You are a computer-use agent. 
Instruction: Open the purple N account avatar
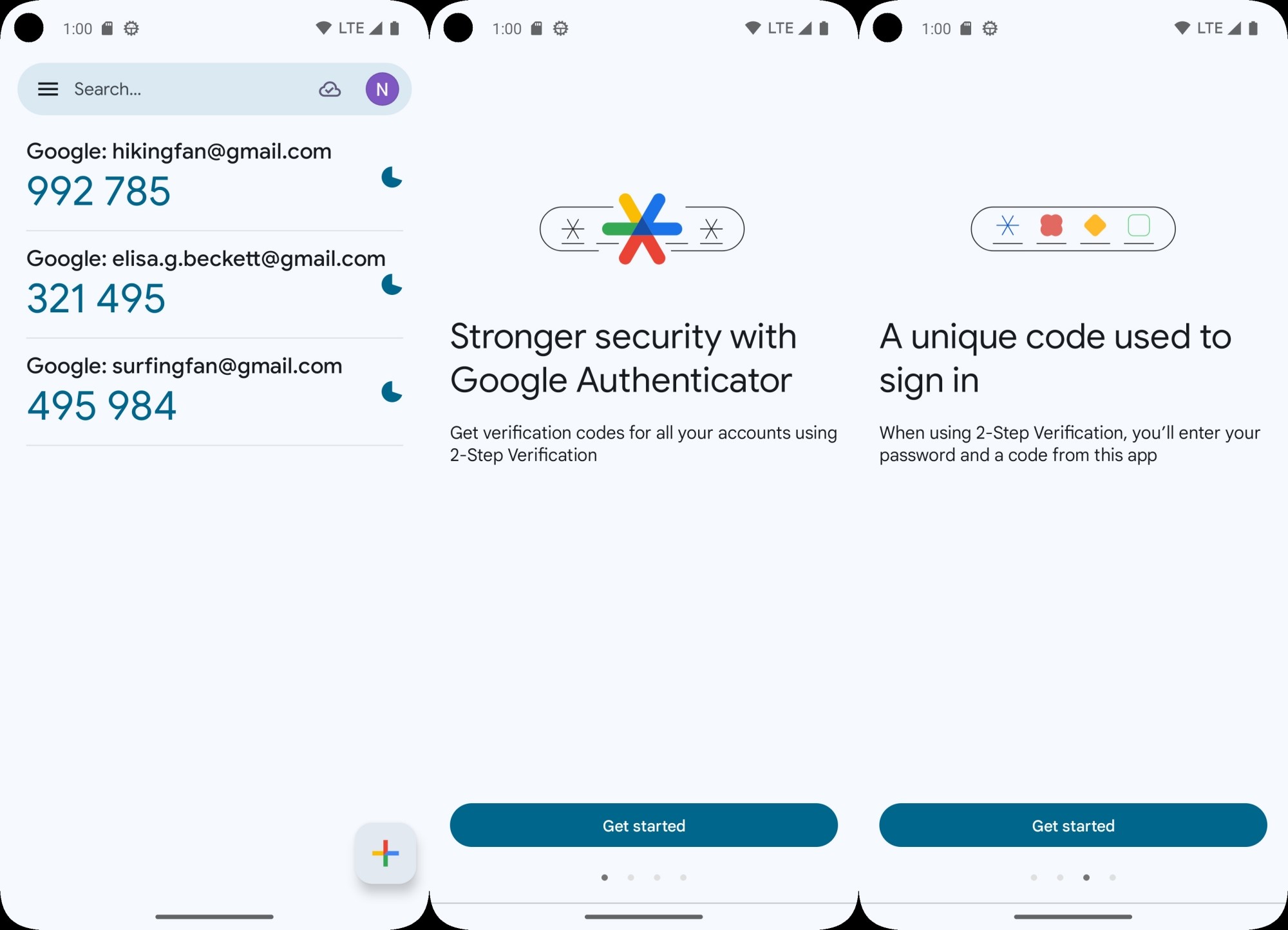pyautogui.click(x=382, y=89)
